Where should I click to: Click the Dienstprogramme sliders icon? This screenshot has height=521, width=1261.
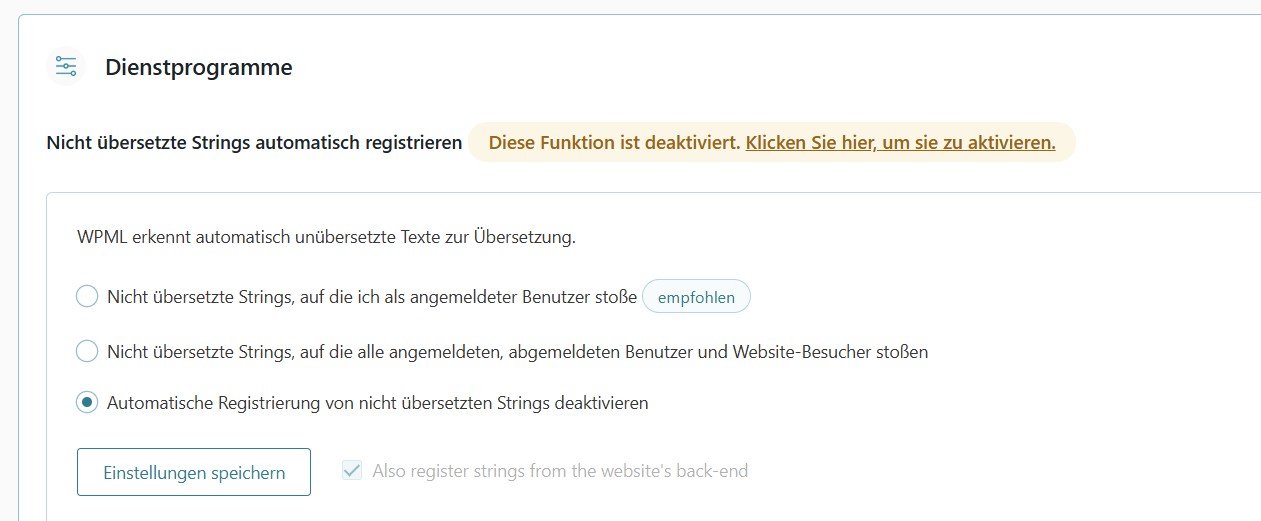[66, 67]
